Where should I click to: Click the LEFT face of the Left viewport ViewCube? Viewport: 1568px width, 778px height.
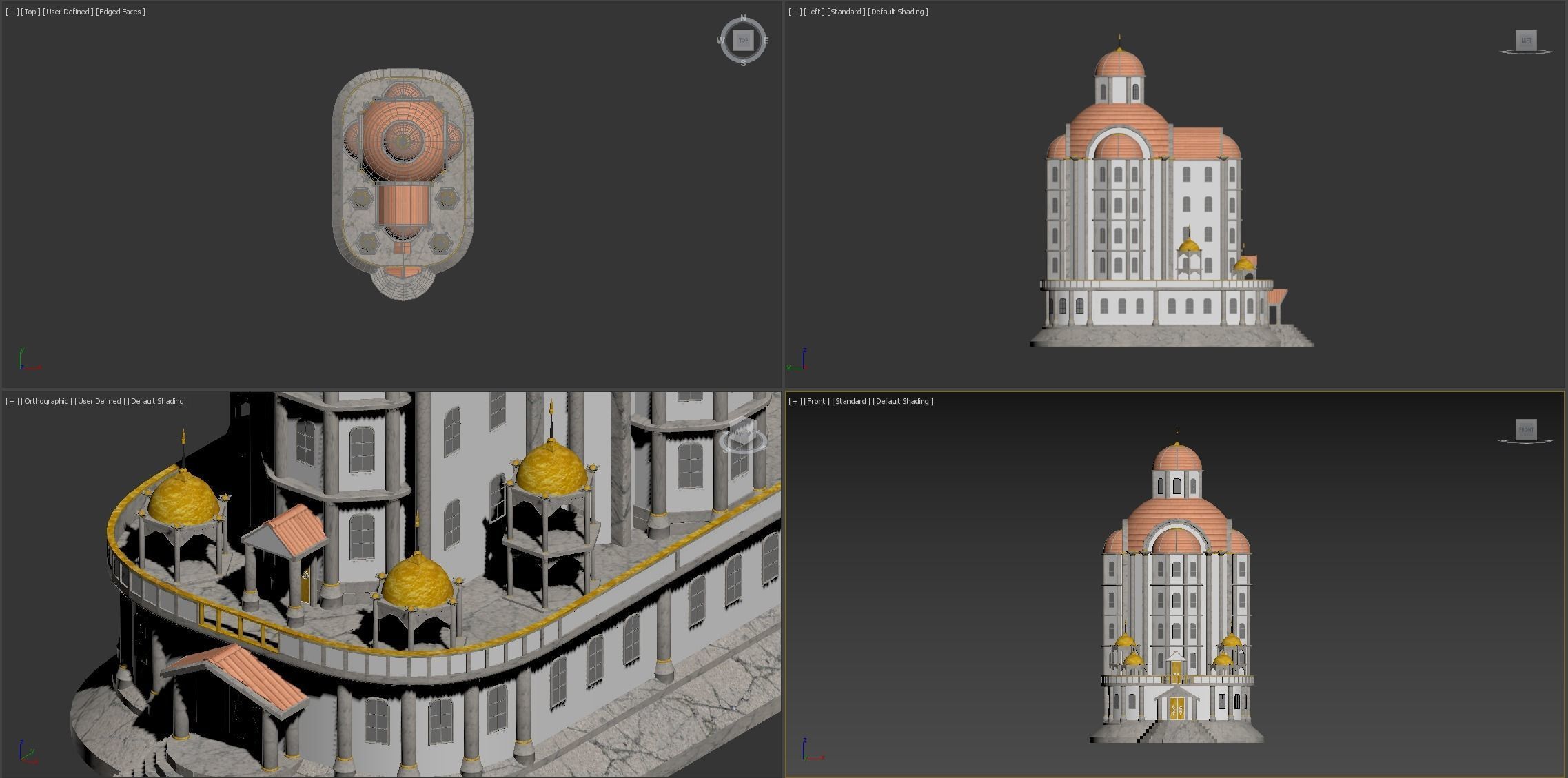(x=1526, y=40)
